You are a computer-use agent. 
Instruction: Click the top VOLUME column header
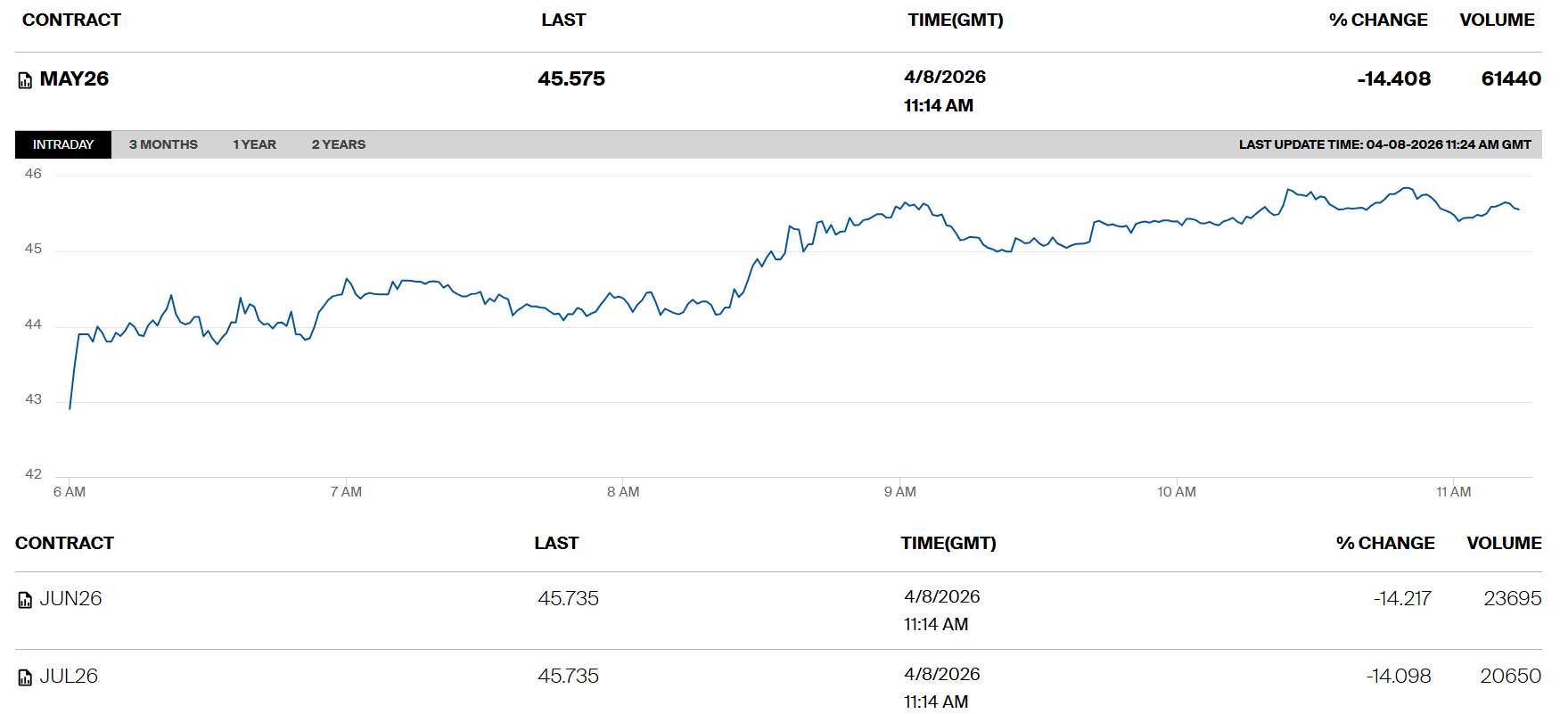1497,20
